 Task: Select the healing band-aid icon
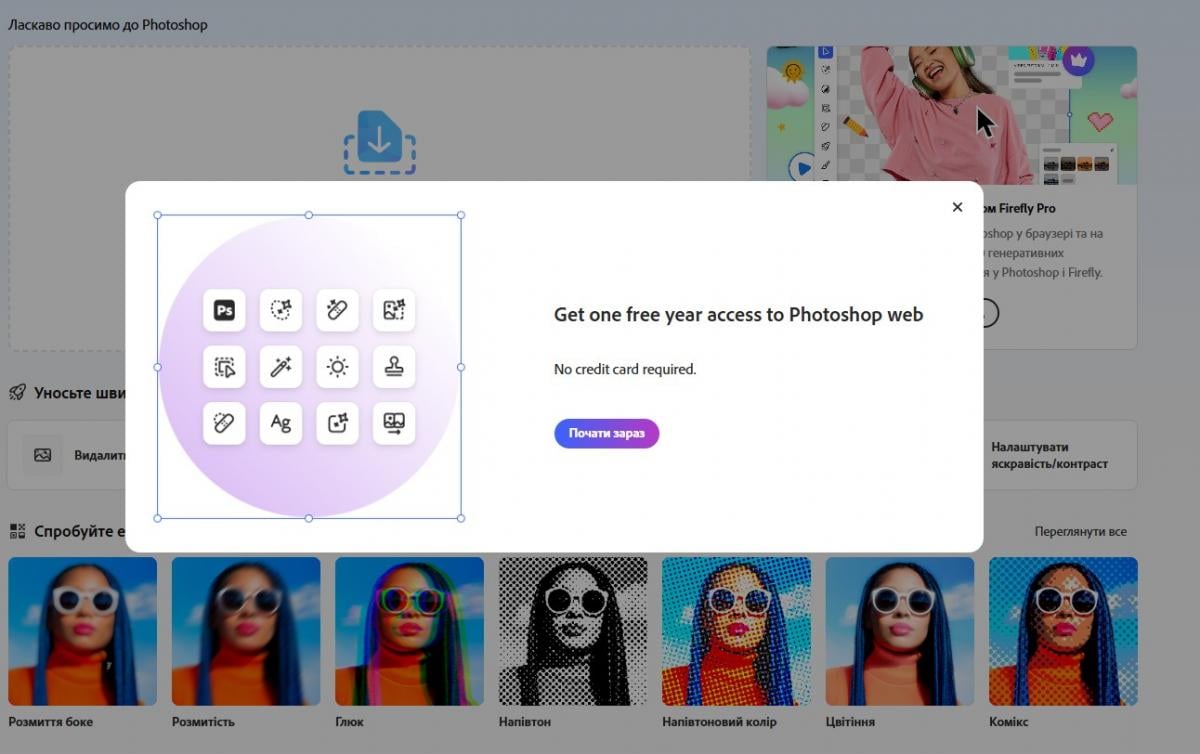point(337,310)
